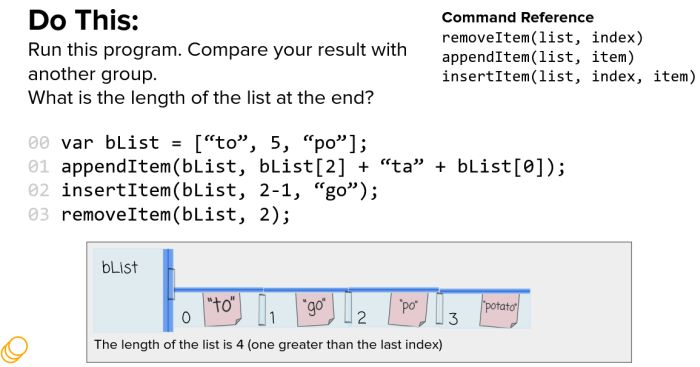Click the "go" sticky note at index 1
Screen dimensions: 700x367
click(x=315, y=309)
